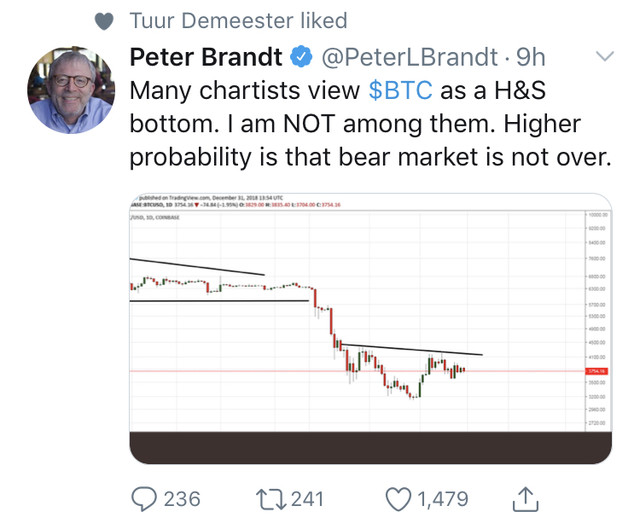Click the dark bar under the chart
Image resolution: width=640 pixels, height=529 pixels.
(371, 448)
